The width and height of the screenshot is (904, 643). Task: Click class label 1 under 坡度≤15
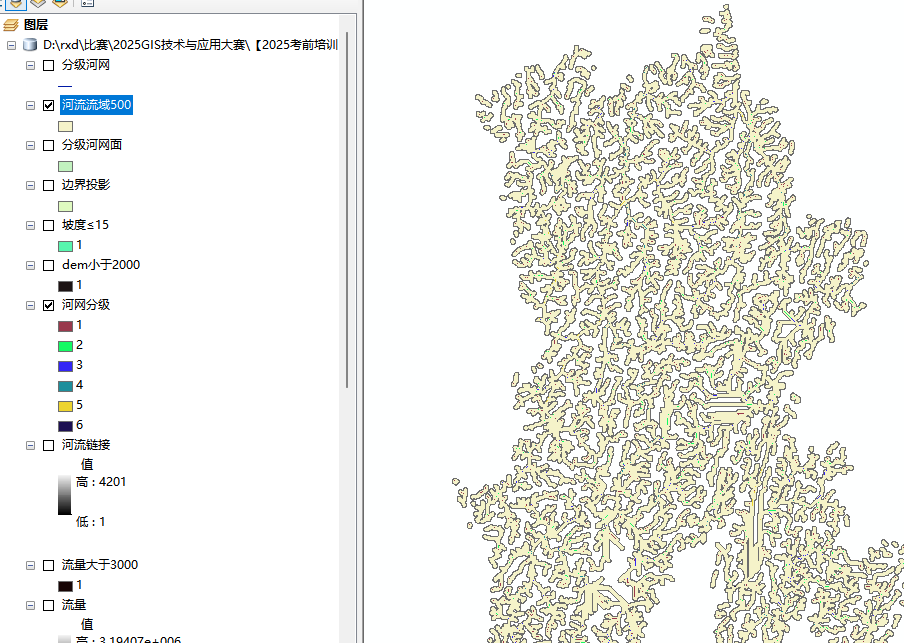(80, 245)
